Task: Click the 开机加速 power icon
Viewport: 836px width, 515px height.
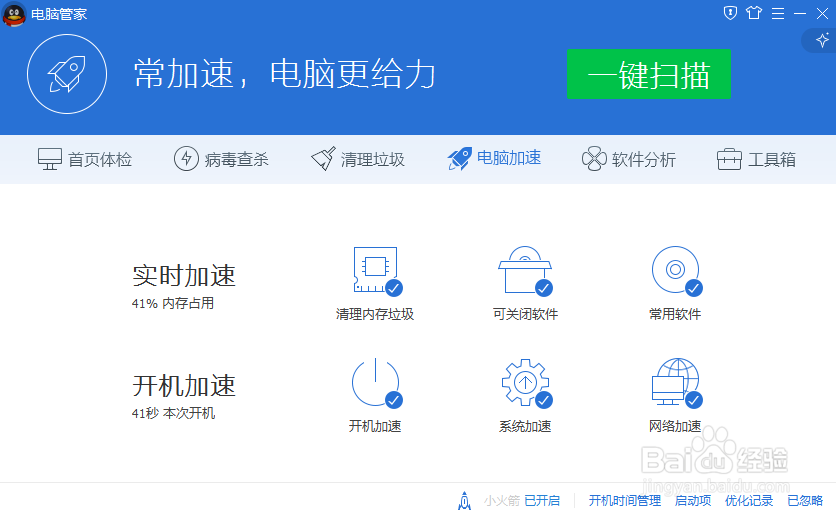Action: point(375,382)
